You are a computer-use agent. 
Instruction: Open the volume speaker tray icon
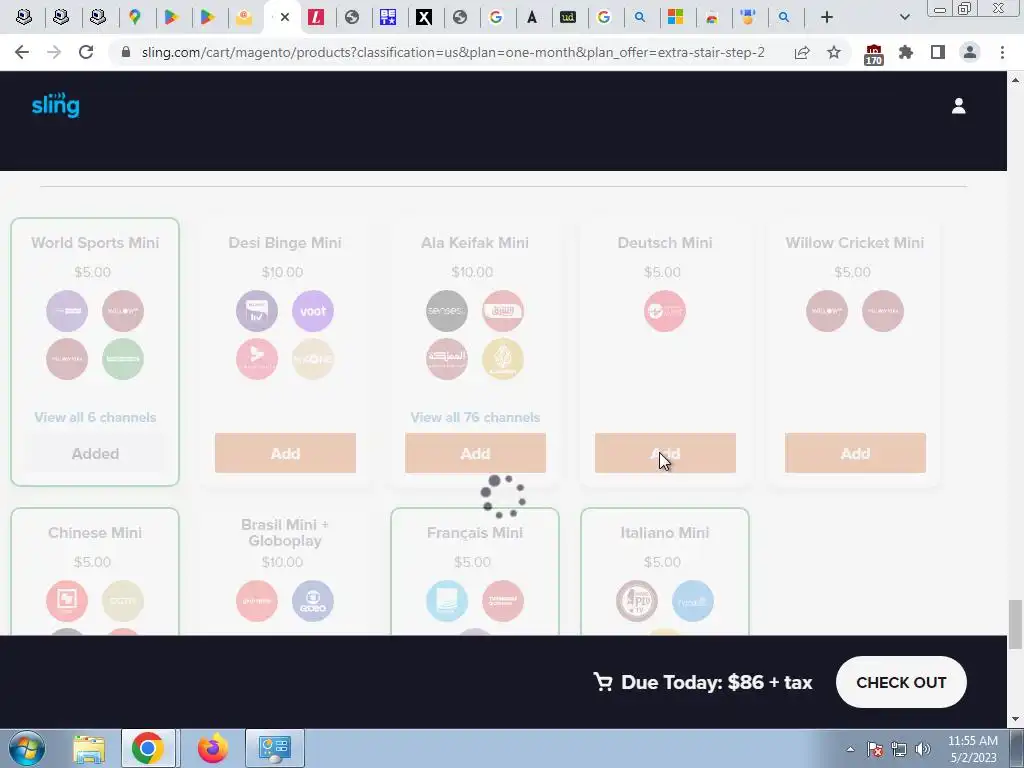(923, 749)
